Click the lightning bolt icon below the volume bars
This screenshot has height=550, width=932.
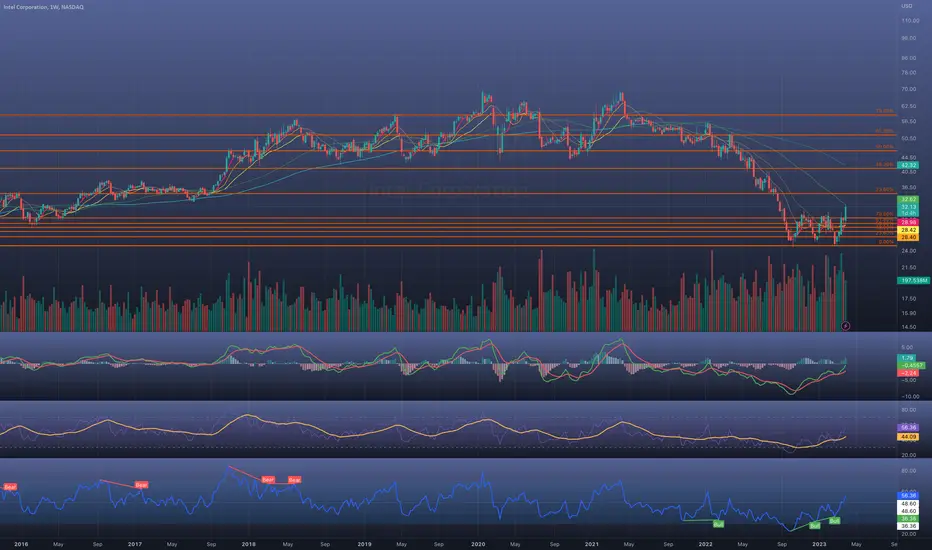[845, 326]
